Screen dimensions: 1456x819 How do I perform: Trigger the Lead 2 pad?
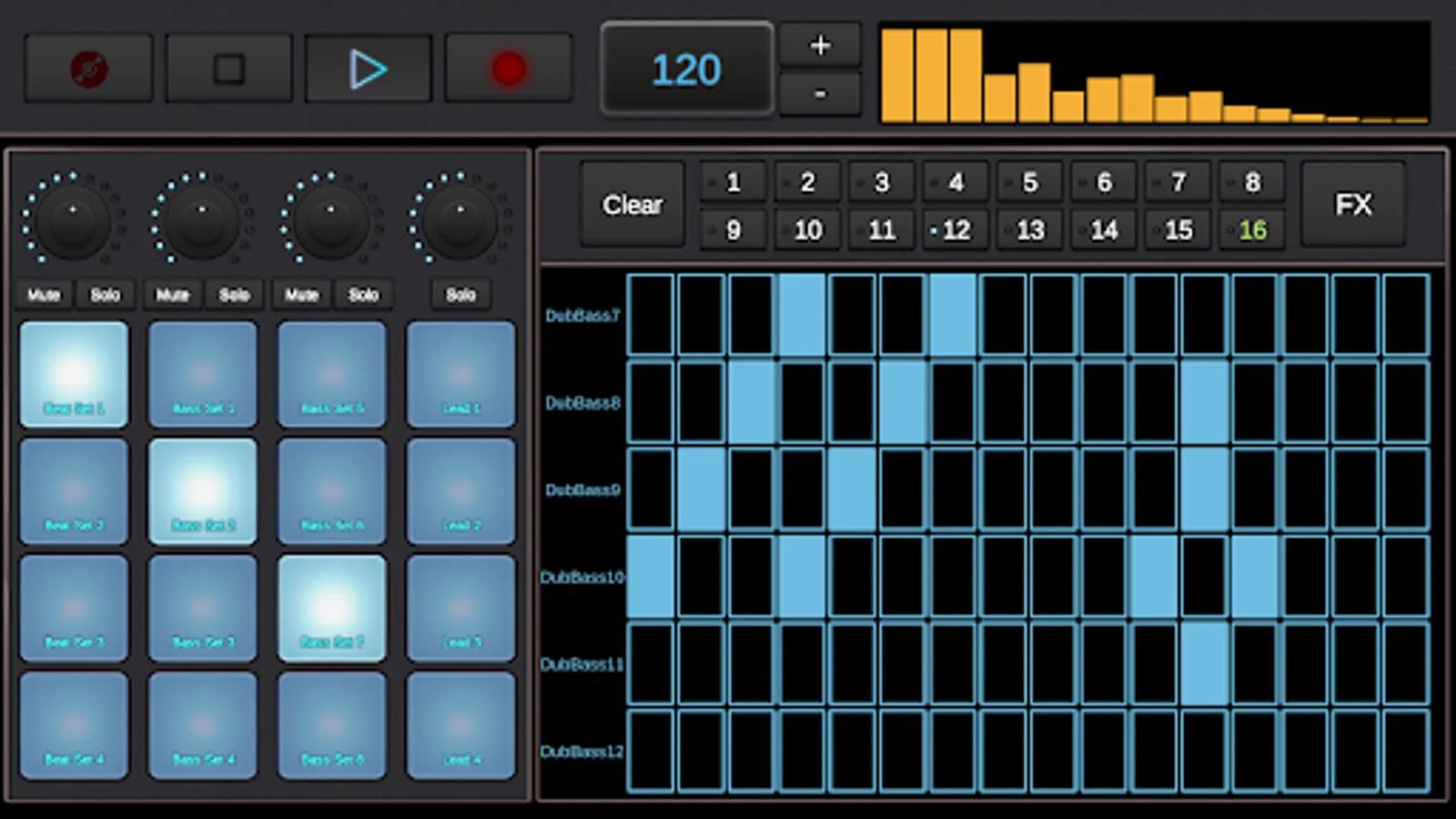(x=460, y=491)
